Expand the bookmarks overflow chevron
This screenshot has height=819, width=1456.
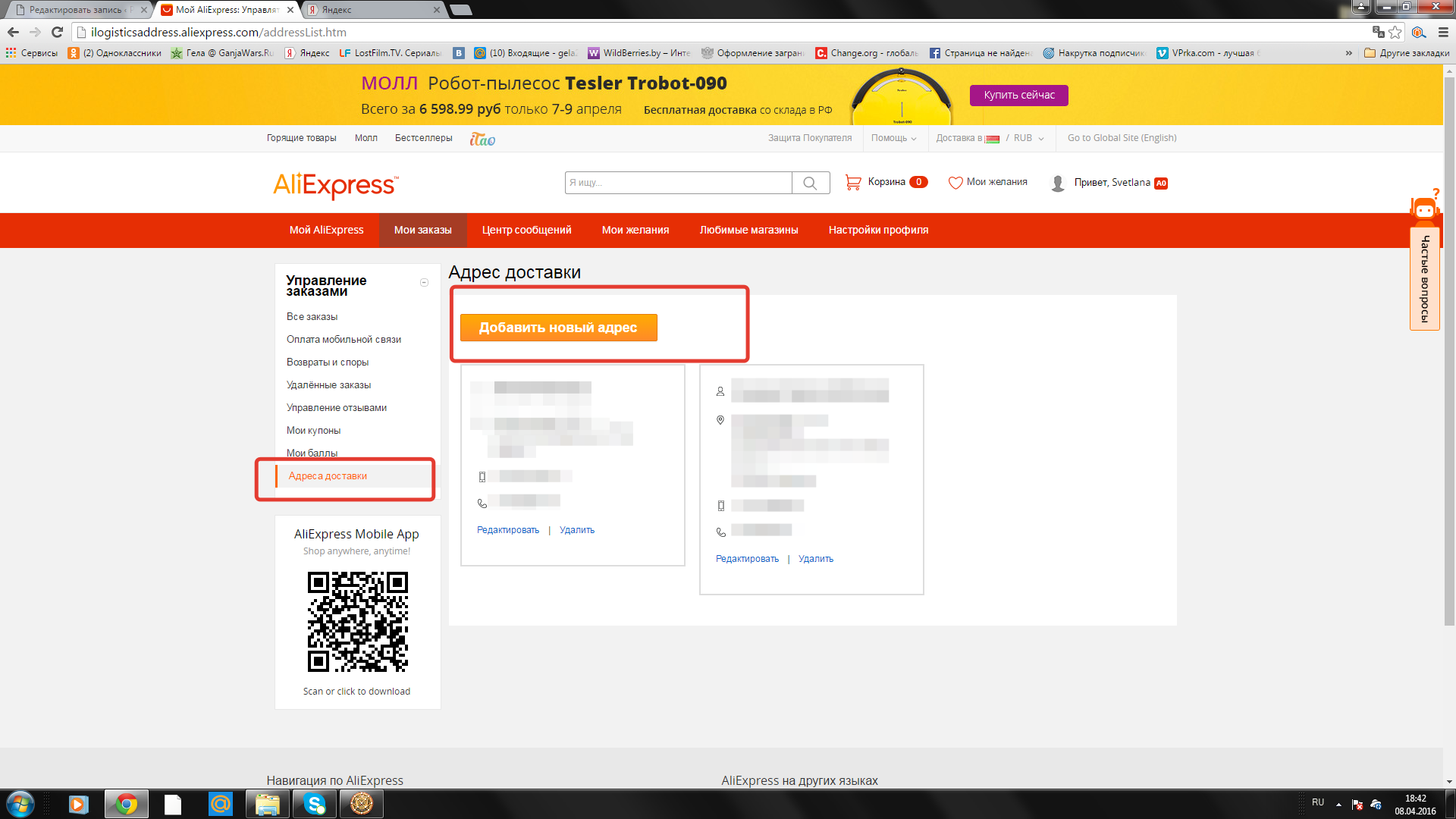(1349, 53)
